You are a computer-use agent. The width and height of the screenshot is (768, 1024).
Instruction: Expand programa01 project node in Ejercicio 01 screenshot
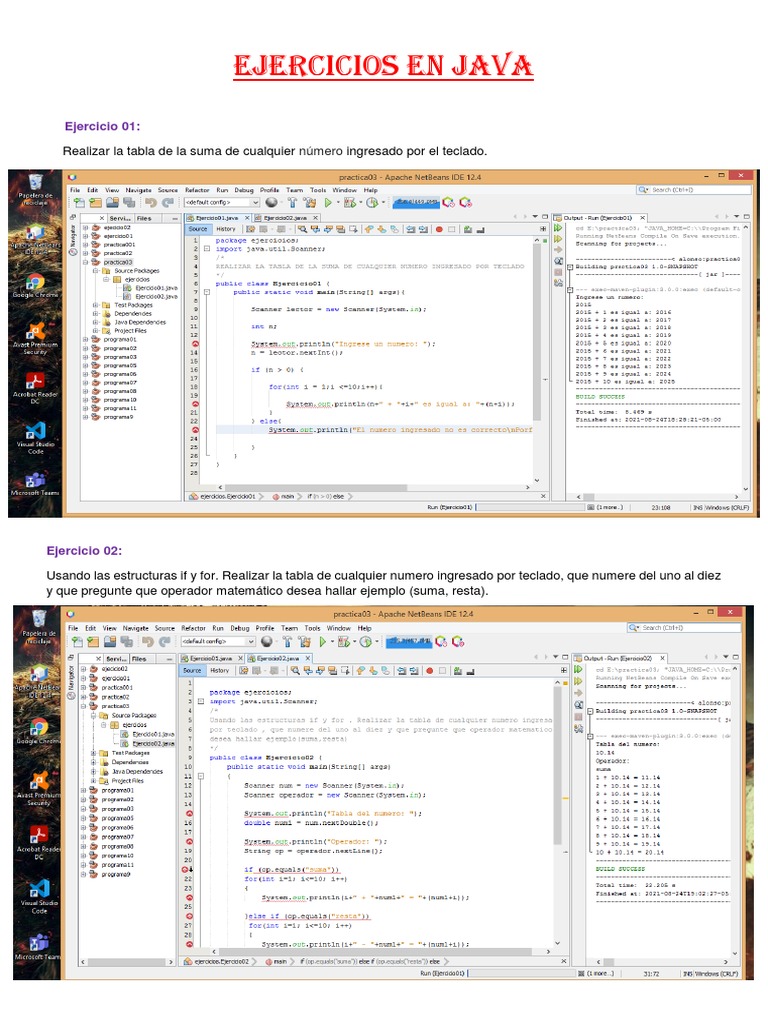click(x=85, y=340)
